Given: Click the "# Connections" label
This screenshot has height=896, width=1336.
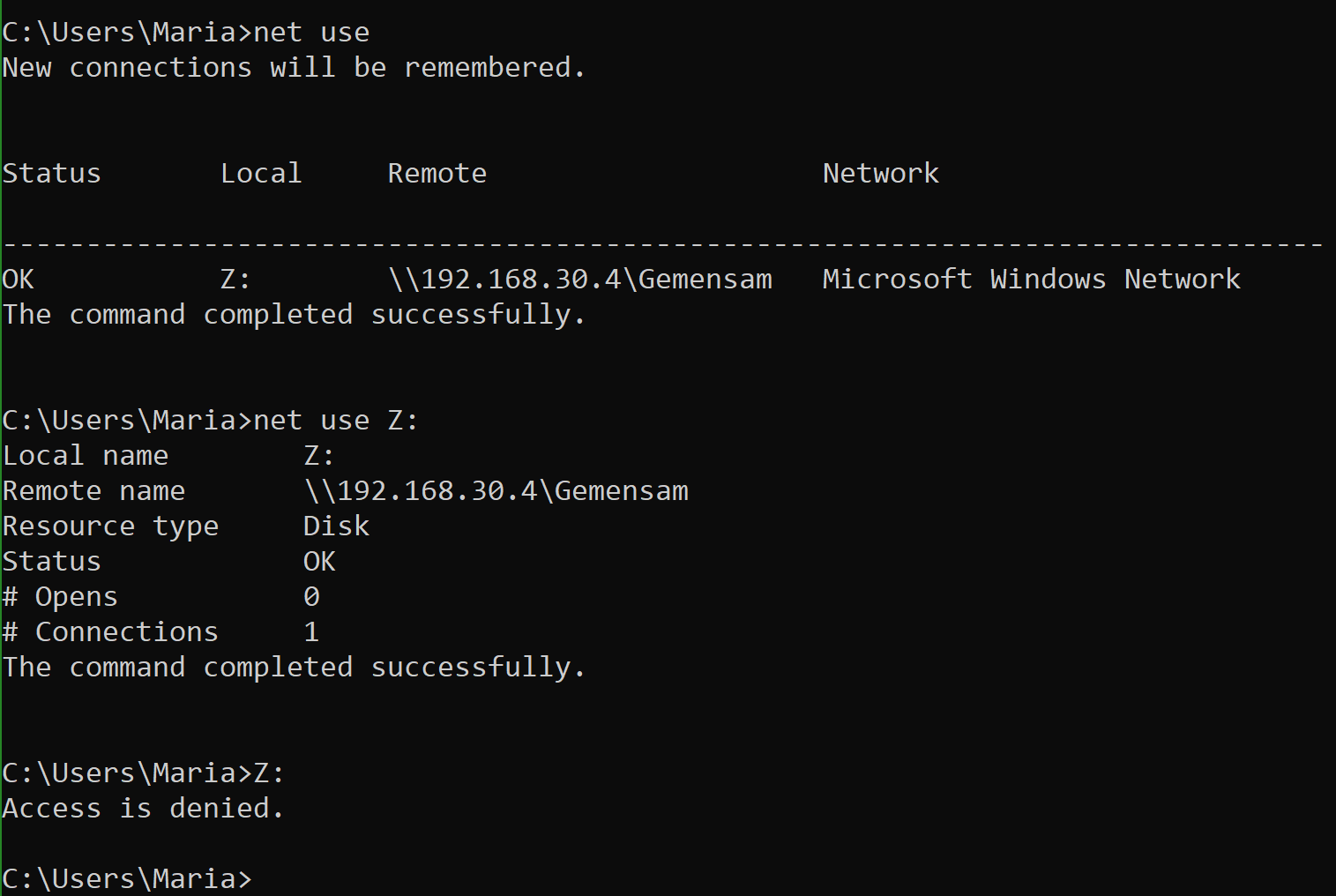Looking at the screenshot, I should 110,632.
